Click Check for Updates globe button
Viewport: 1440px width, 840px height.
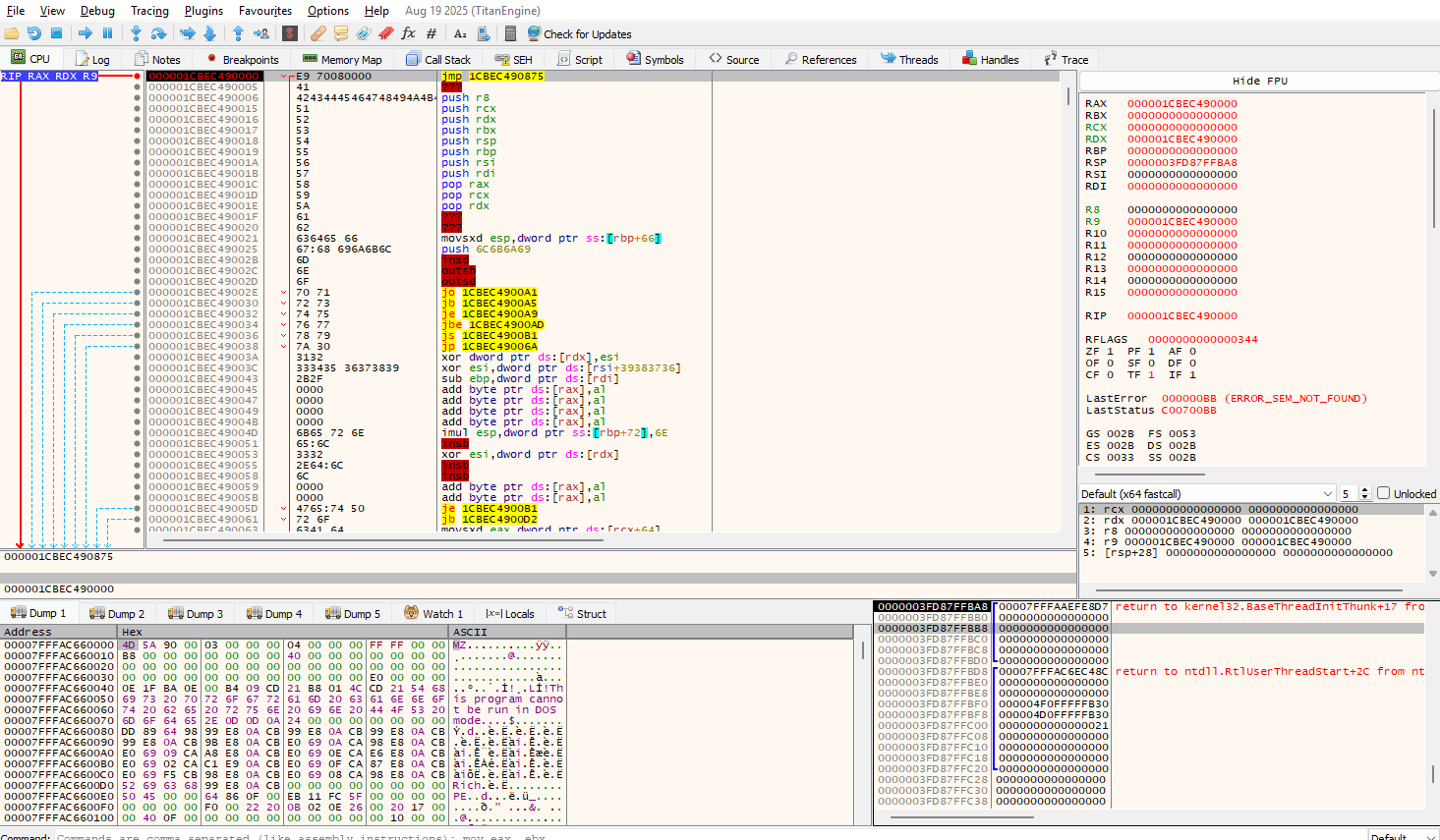point(579,33)
